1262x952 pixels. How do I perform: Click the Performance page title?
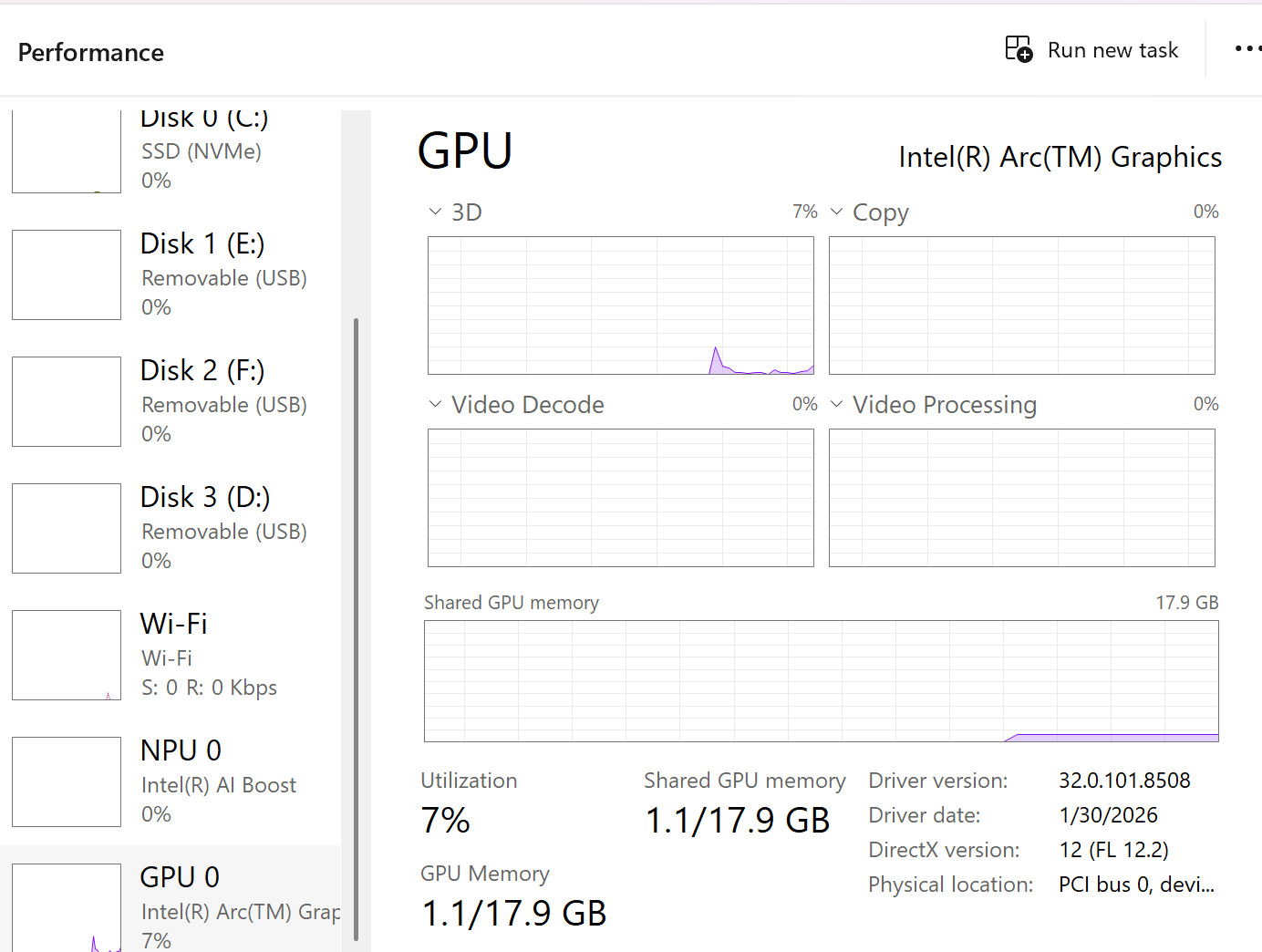point(91,52)
